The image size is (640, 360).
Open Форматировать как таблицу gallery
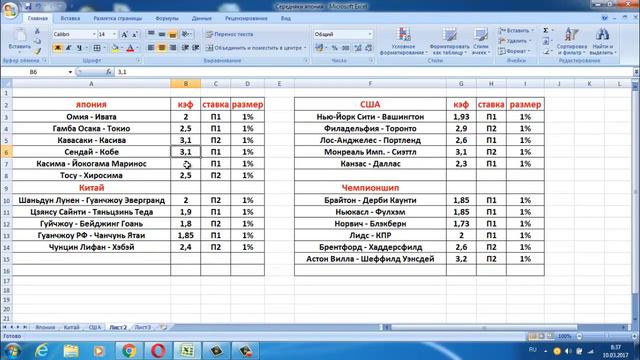[x=449, y=41]
